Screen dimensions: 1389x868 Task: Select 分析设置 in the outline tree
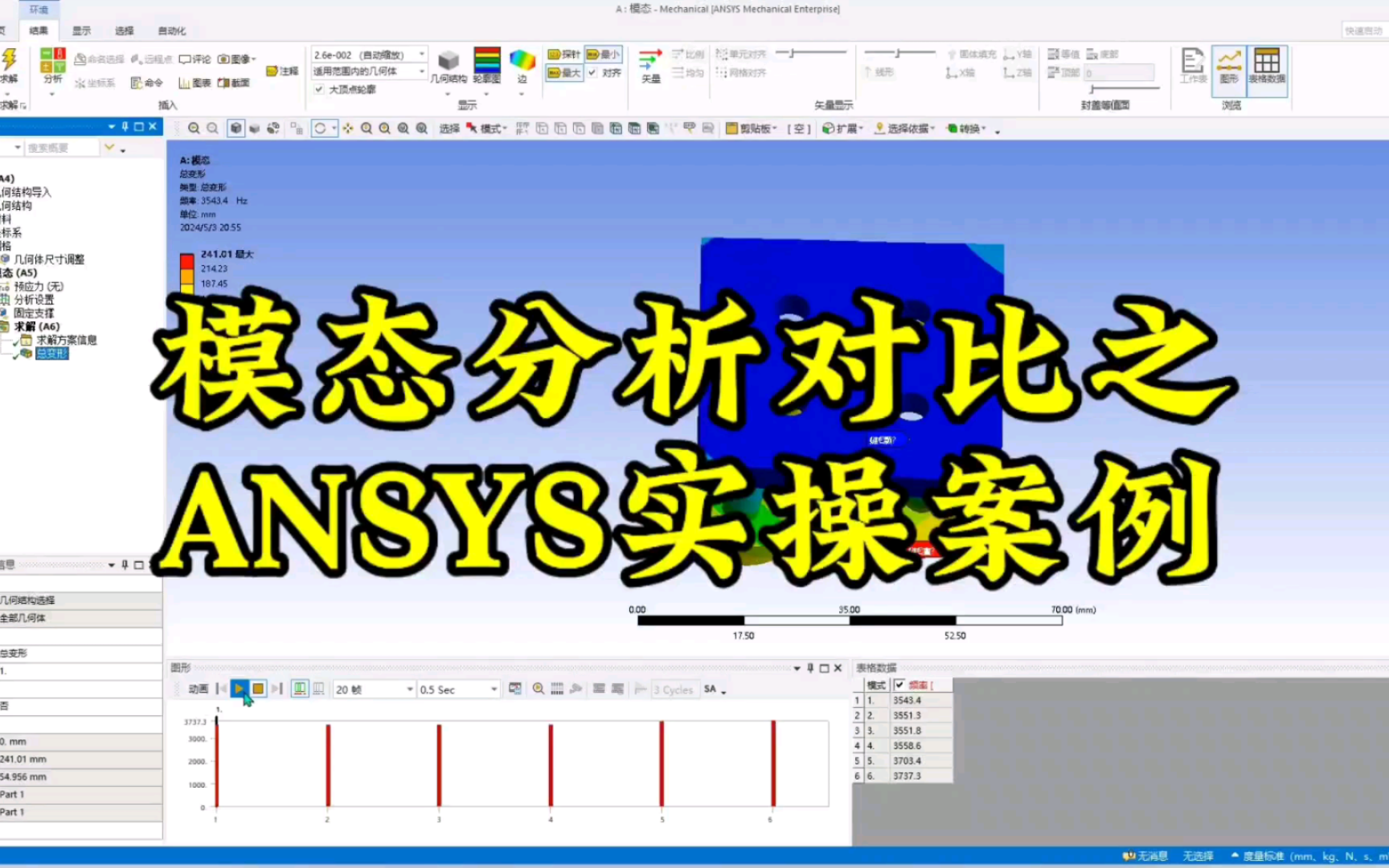34,300
